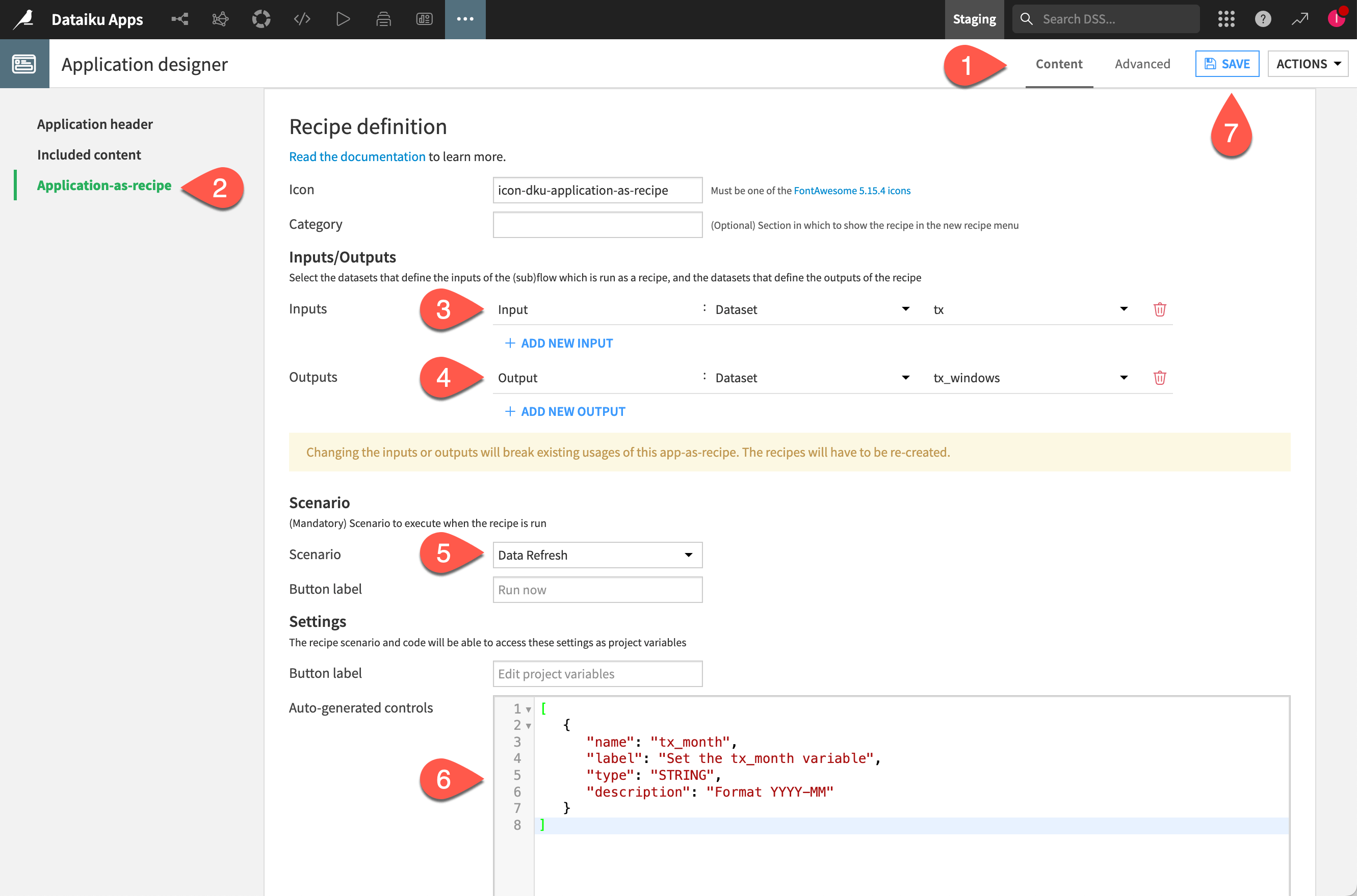This screenshot has height=896, width=1357.
Task: Open the Dataset type dropdown for Input
Action: pyautogui.click(x=812, y=309)
